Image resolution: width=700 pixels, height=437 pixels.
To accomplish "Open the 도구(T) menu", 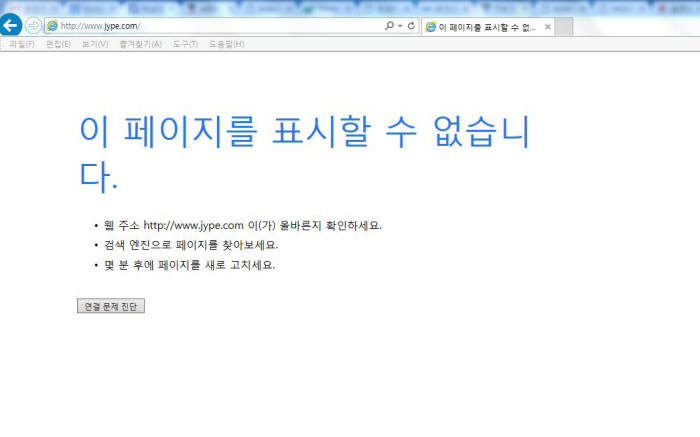I will click(x=185, y=44).
